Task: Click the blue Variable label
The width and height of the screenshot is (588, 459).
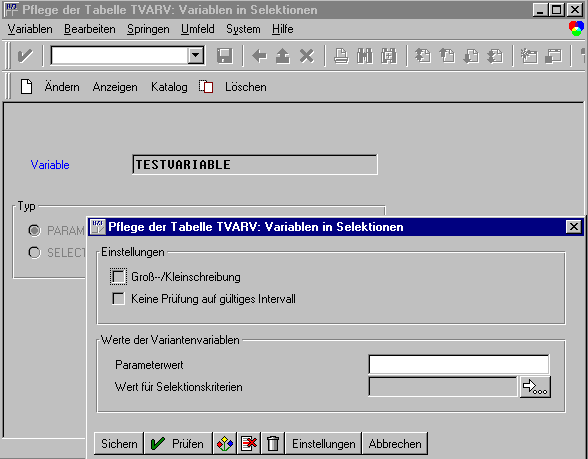Action: (x=50, y=165)
